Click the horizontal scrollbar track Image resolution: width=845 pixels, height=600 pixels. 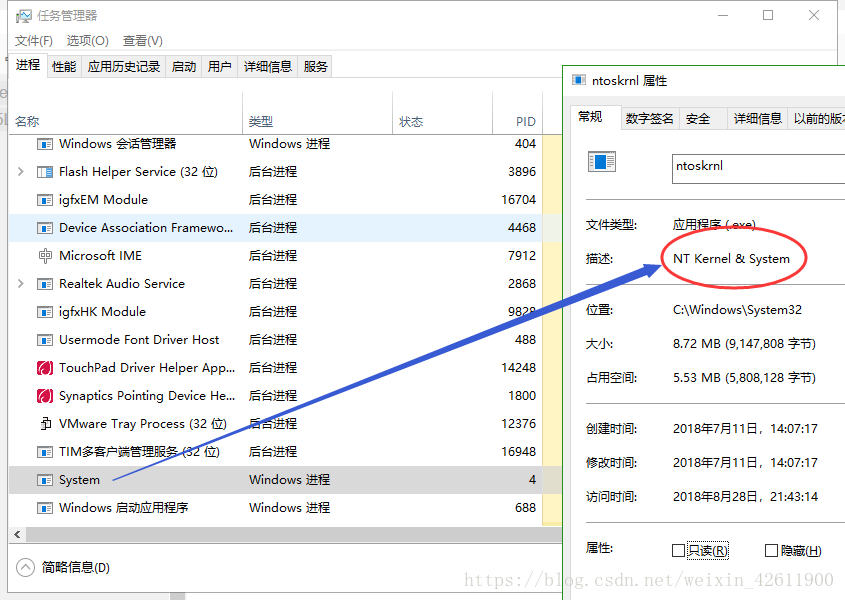tap(294, 534)
